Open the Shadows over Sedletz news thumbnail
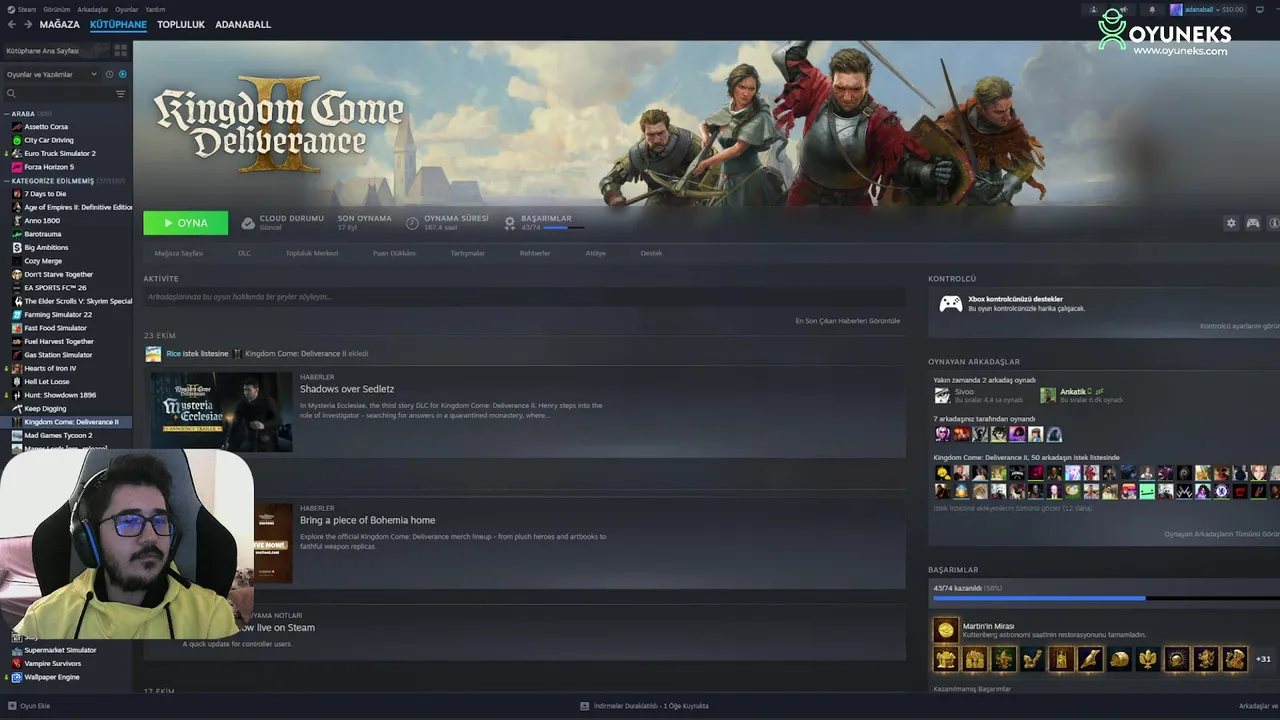This screenshot has width=1280, height=720. (x=221, y=411)
